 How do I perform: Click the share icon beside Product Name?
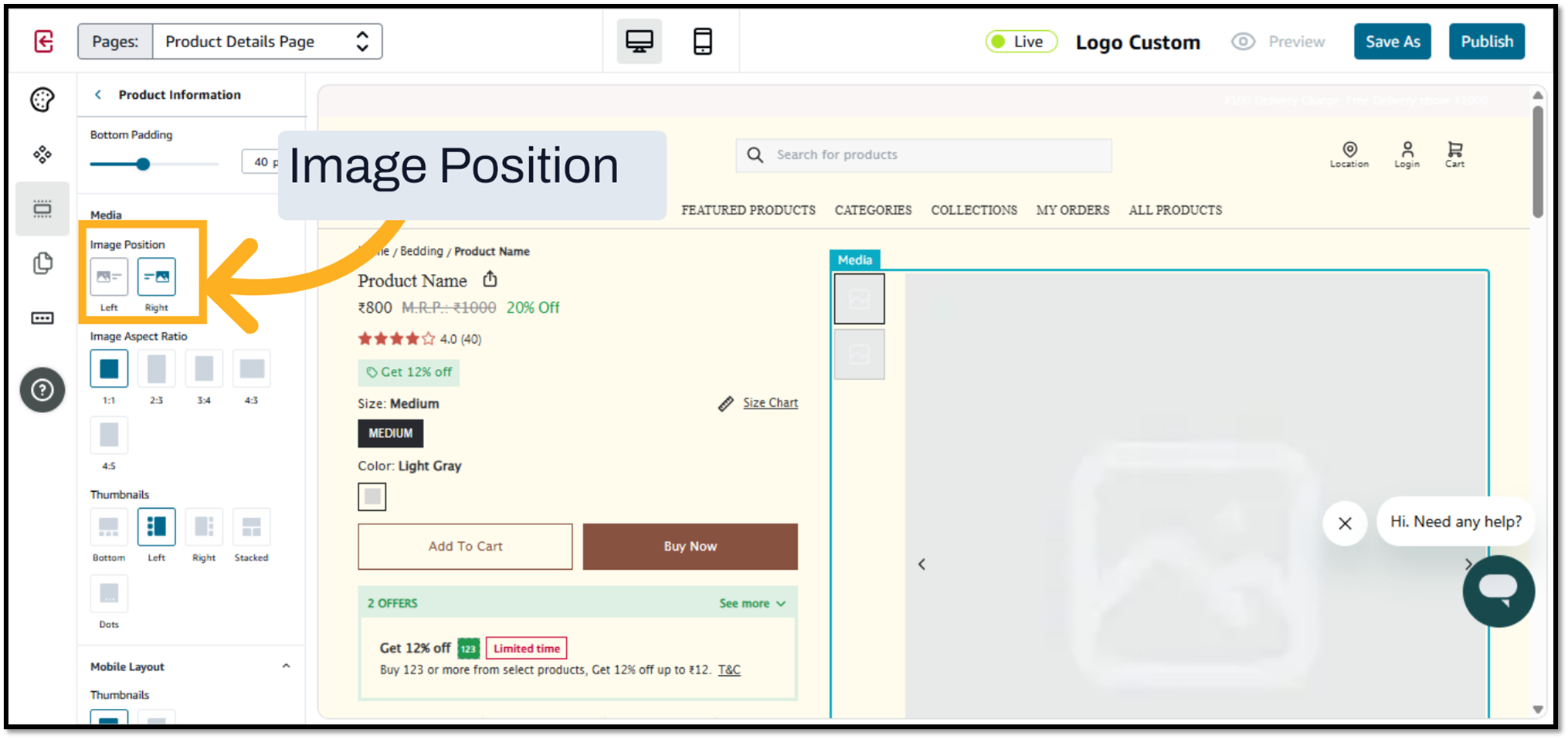point(490,280)
